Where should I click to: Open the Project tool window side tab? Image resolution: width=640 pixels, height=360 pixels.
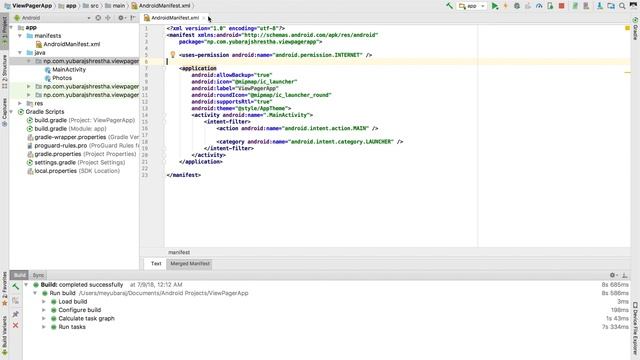point(4,32)
